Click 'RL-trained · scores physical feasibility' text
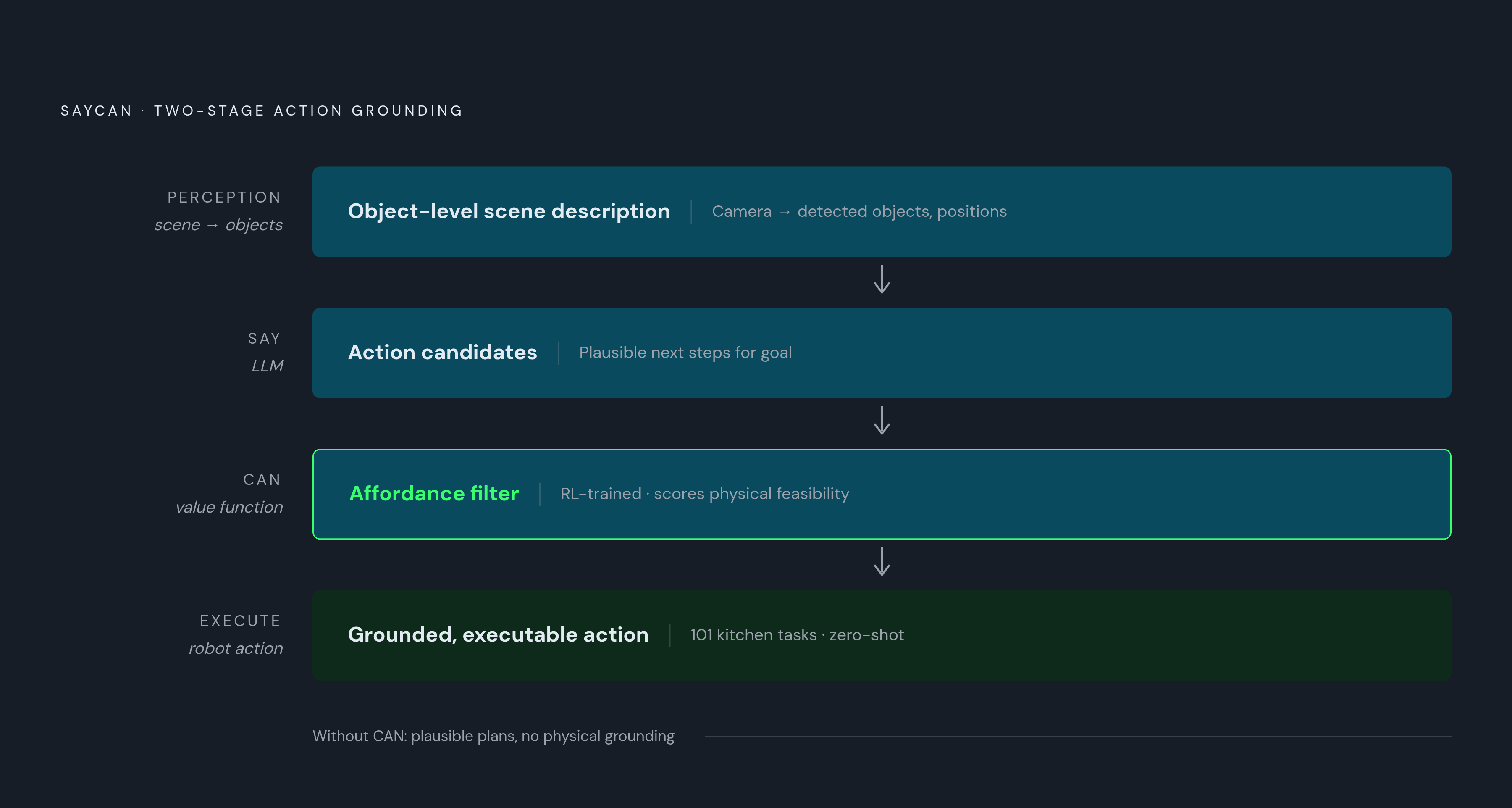This screenshot has width=1512, height=808. coord(705,494)
